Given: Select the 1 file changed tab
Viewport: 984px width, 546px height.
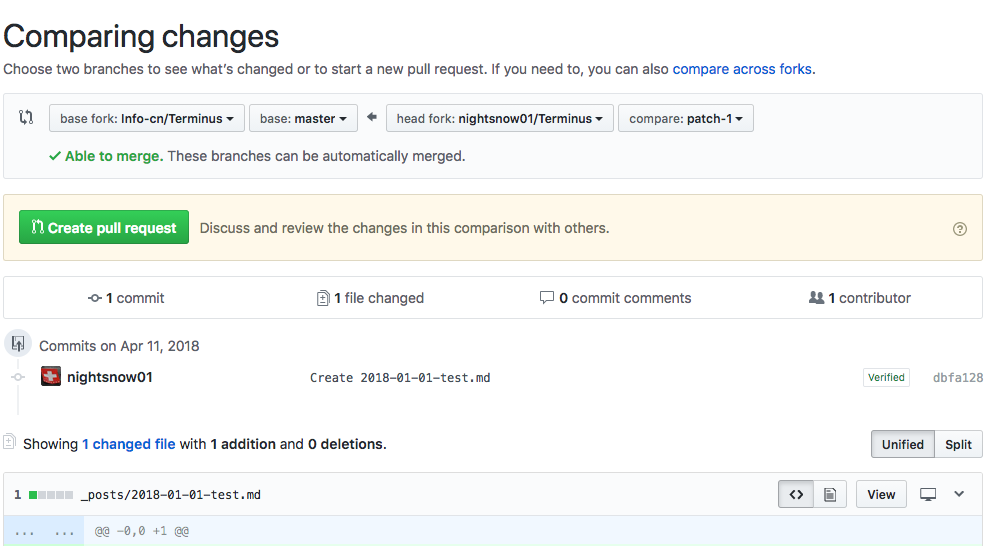Looking at the screenshot, I should (370, 298).
